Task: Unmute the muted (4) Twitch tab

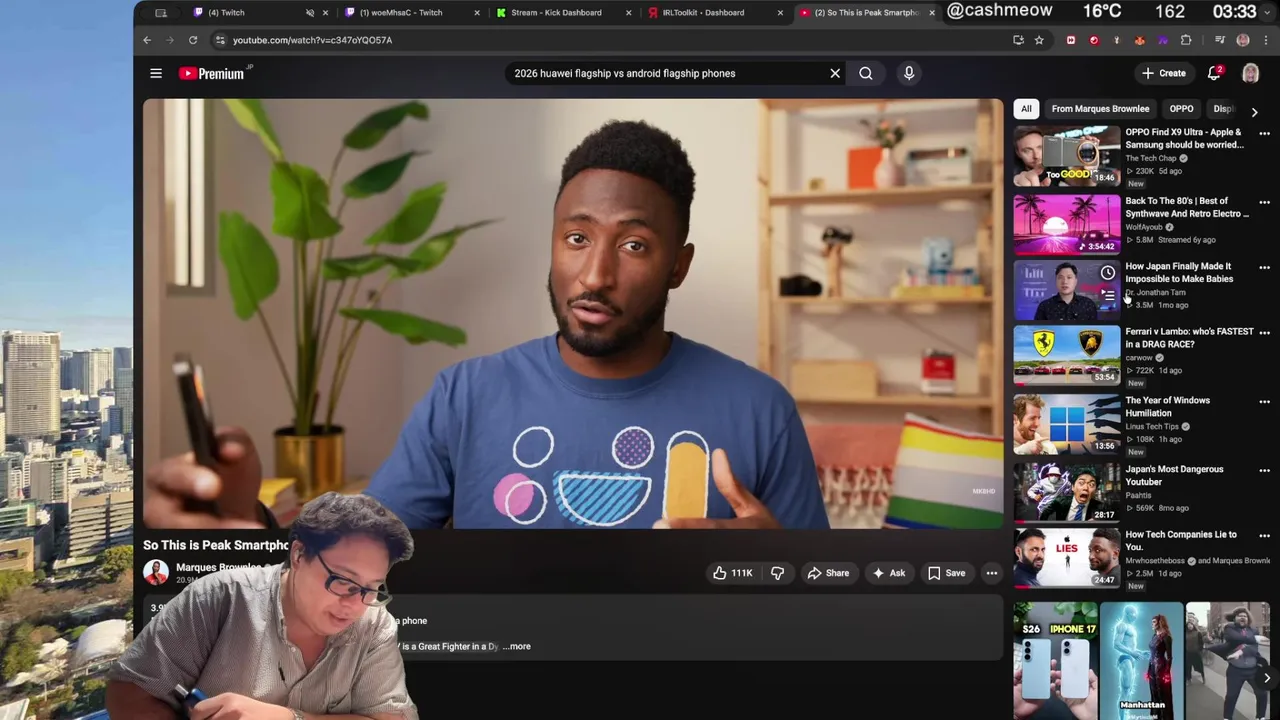Action: coord(310,13)
